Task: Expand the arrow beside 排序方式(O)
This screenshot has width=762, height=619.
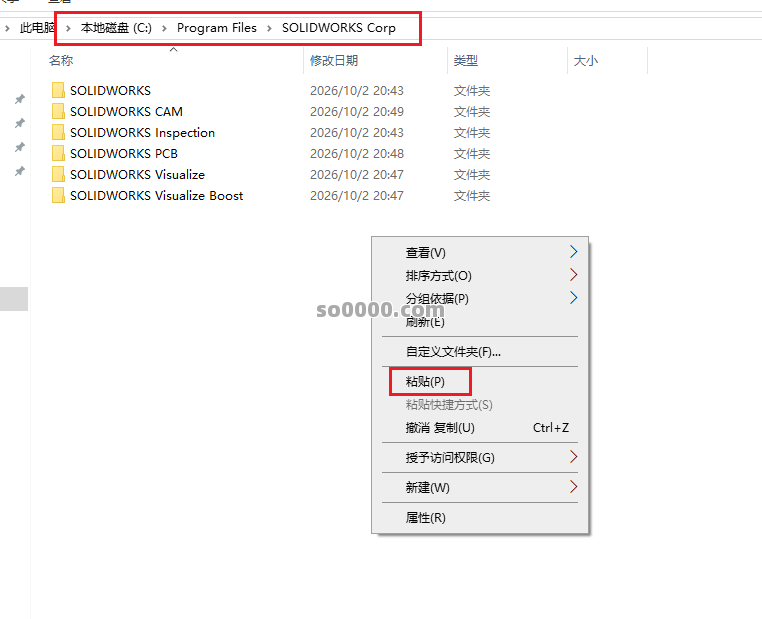Action: click(x=573, y=275)
